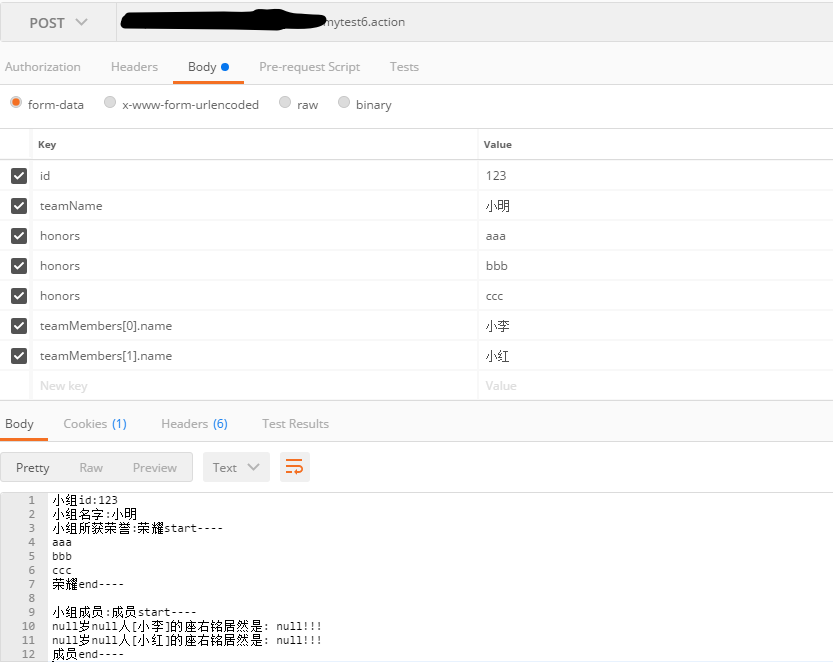Select the raw body type radio

click(285, 102)
